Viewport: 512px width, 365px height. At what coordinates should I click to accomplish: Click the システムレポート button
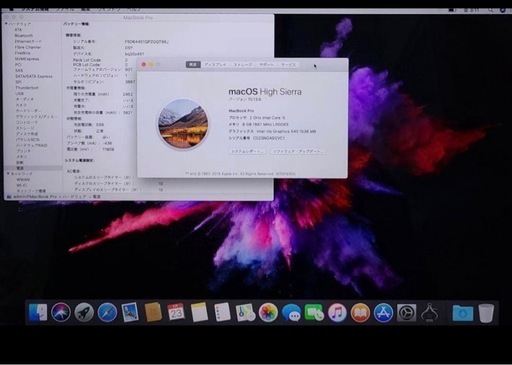tap(247, 151)
